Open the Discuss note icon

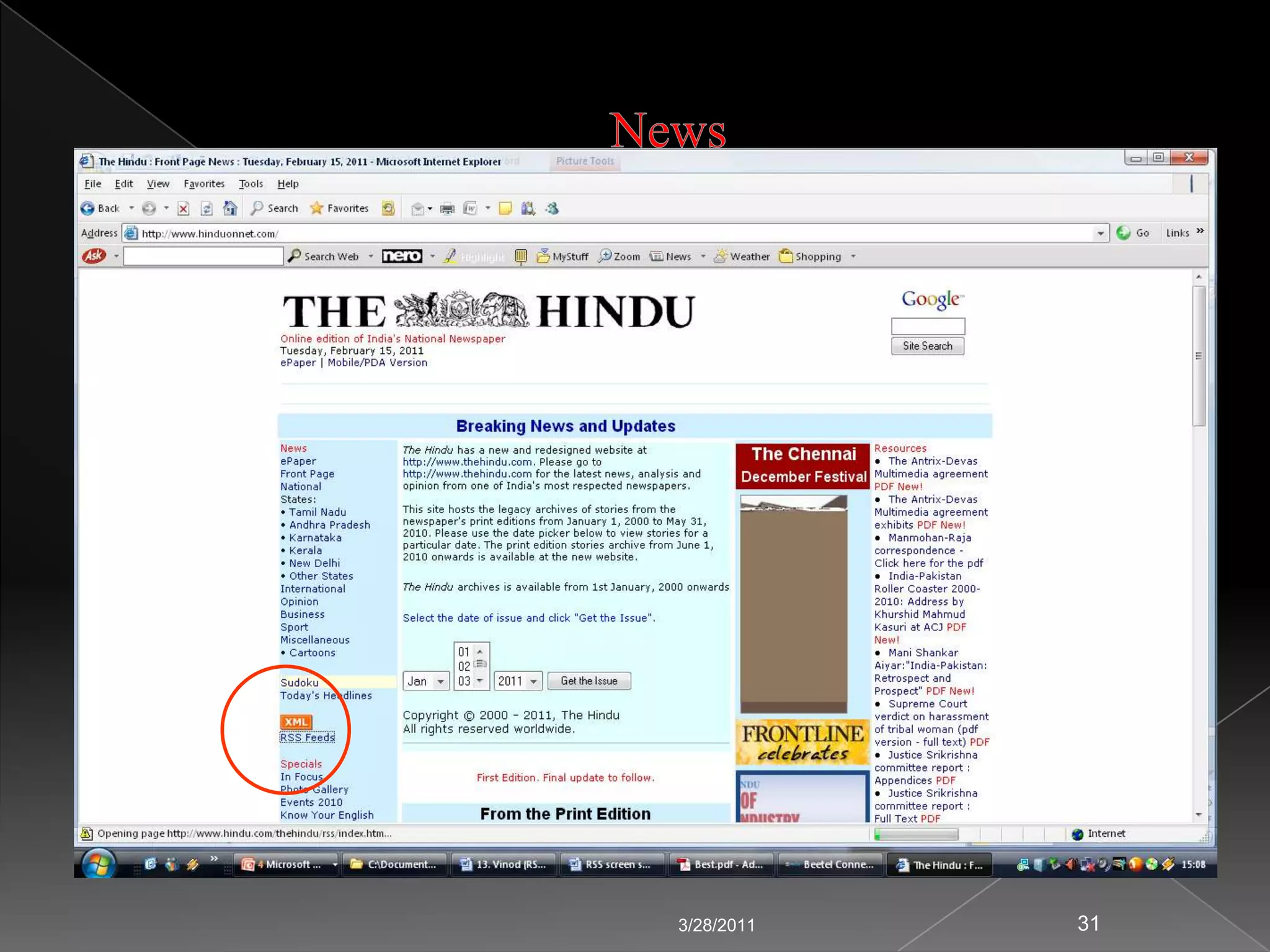point(505,208)
